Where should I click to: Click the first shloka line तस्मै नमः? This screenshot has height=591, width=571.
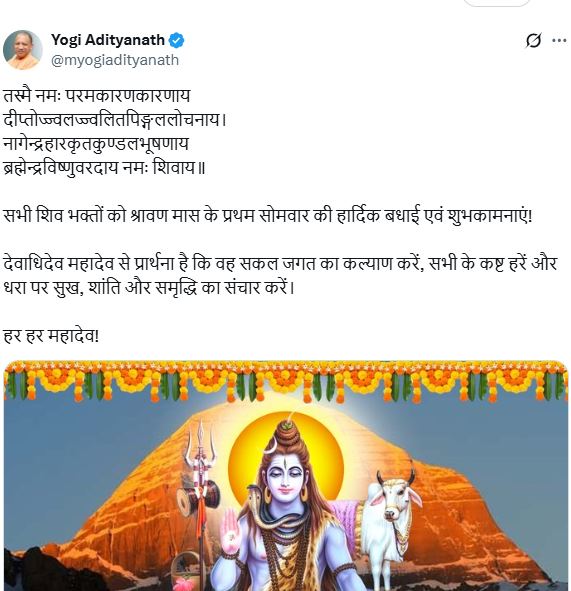(96, 96)
